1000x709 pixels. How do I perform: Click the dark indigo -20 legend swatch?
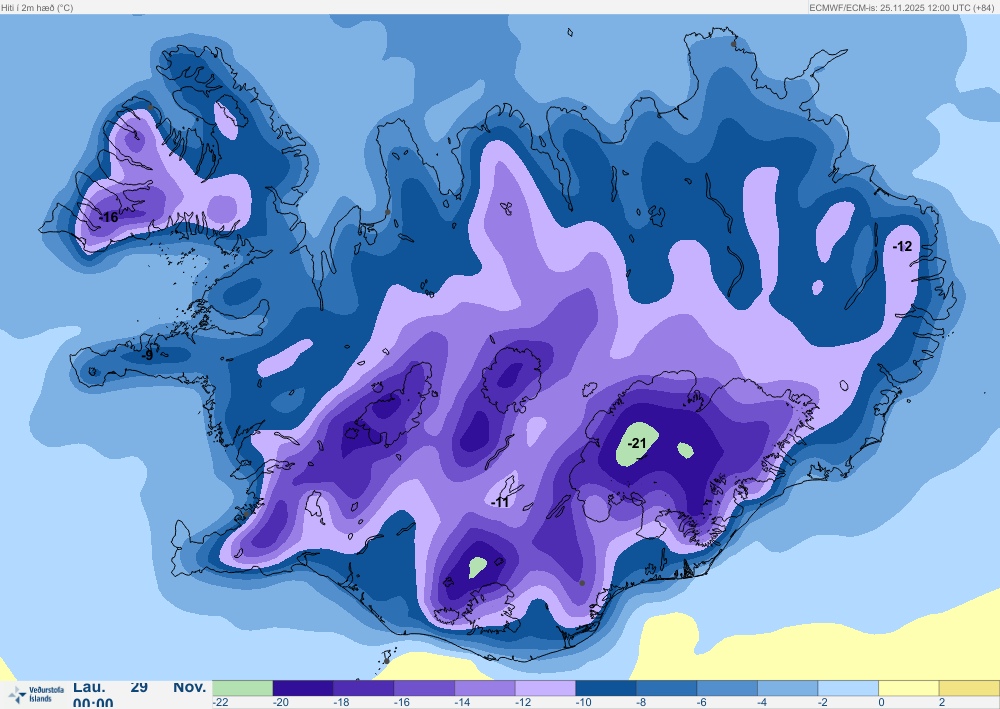(303, 688)
